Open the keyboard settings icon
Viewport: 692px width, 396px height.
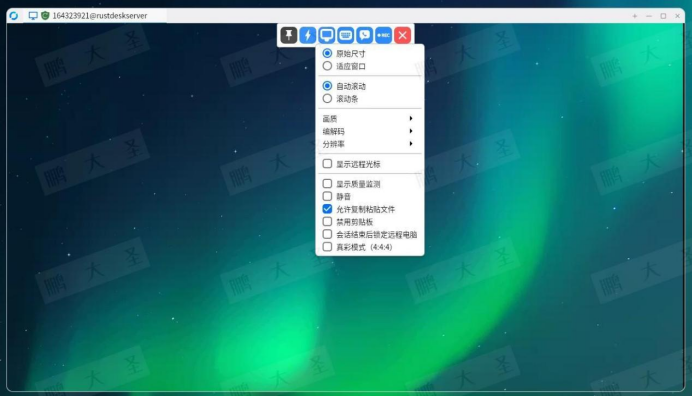tap(346, 35)
